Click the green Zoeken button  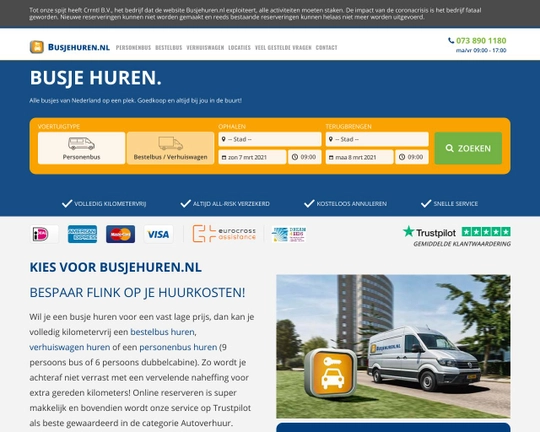tap(468, 148)
